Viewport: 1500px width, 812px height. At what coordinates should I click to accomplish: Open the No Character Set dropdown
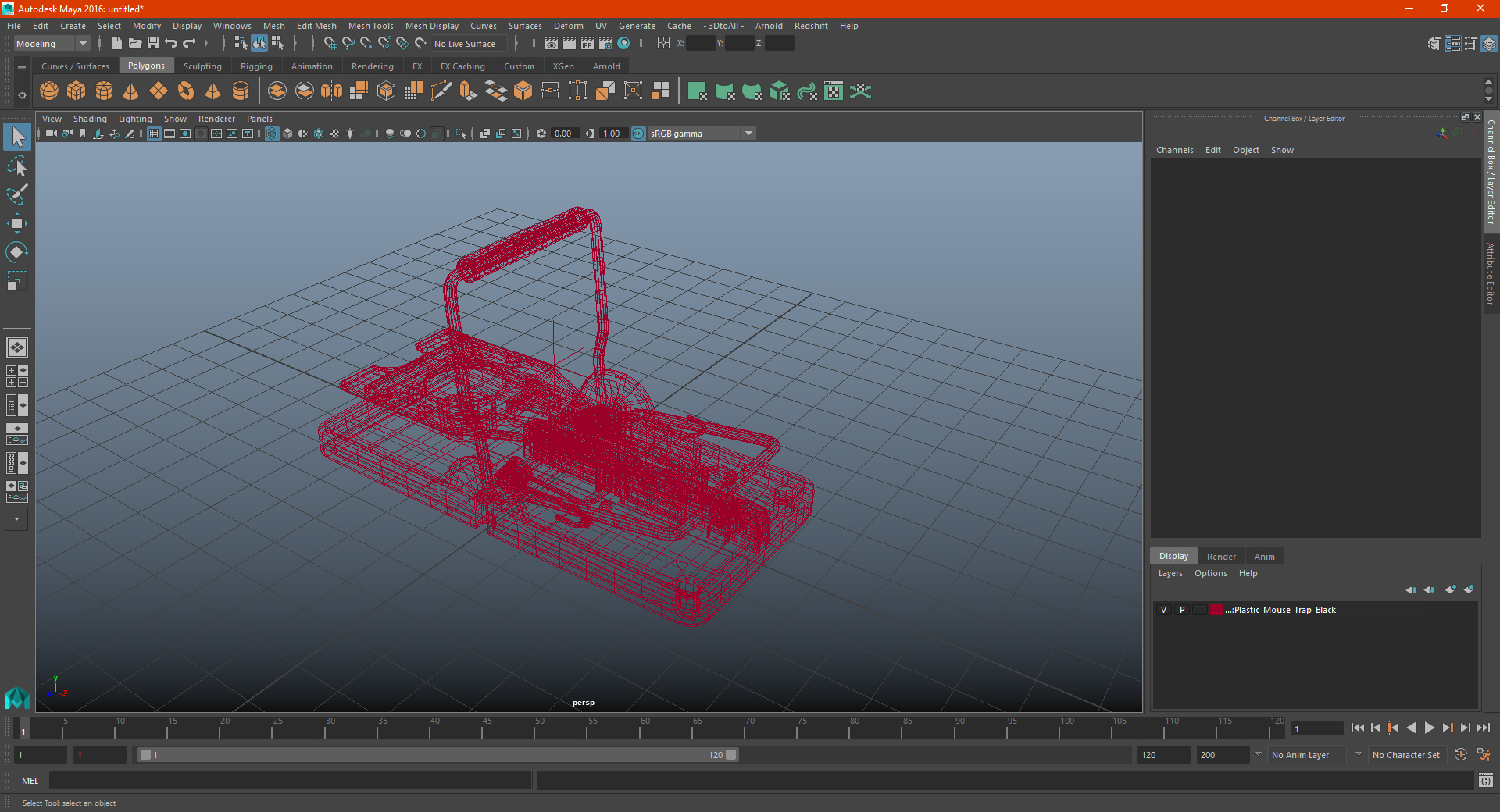click(1409, 755)
